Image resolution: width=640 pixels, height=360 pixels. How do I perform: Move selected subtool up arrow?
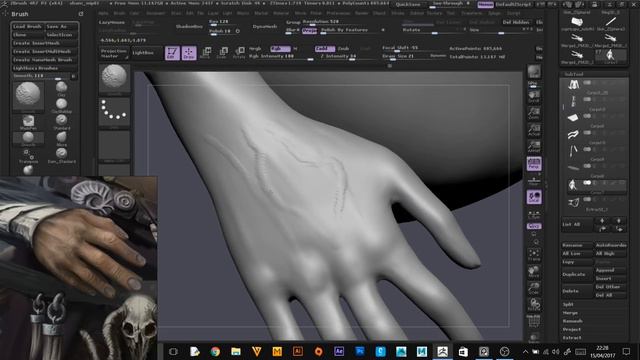tap(602, 221)
